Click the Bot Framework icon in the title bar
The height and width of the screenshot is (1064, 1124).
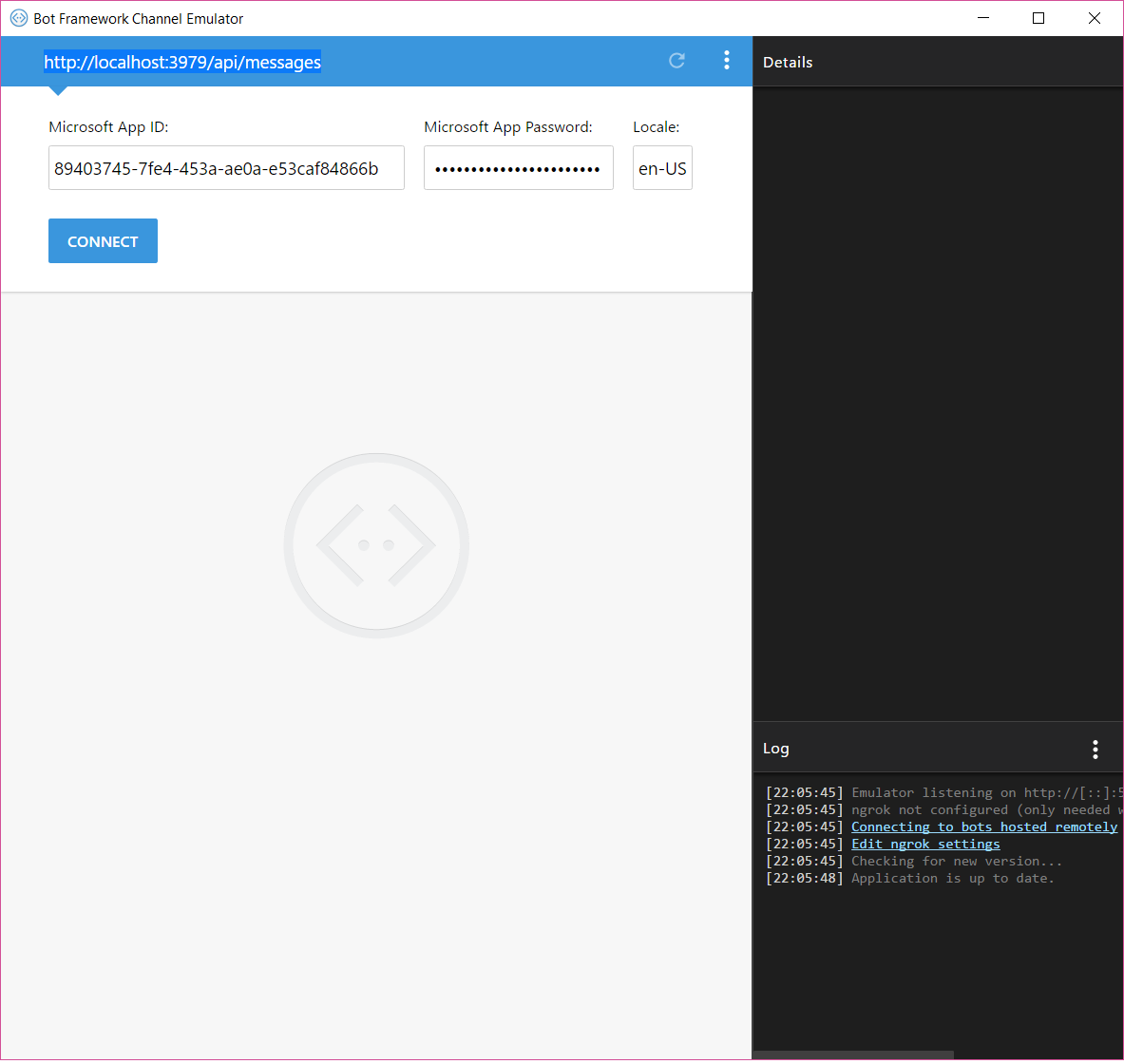click(x=18, y=18)
